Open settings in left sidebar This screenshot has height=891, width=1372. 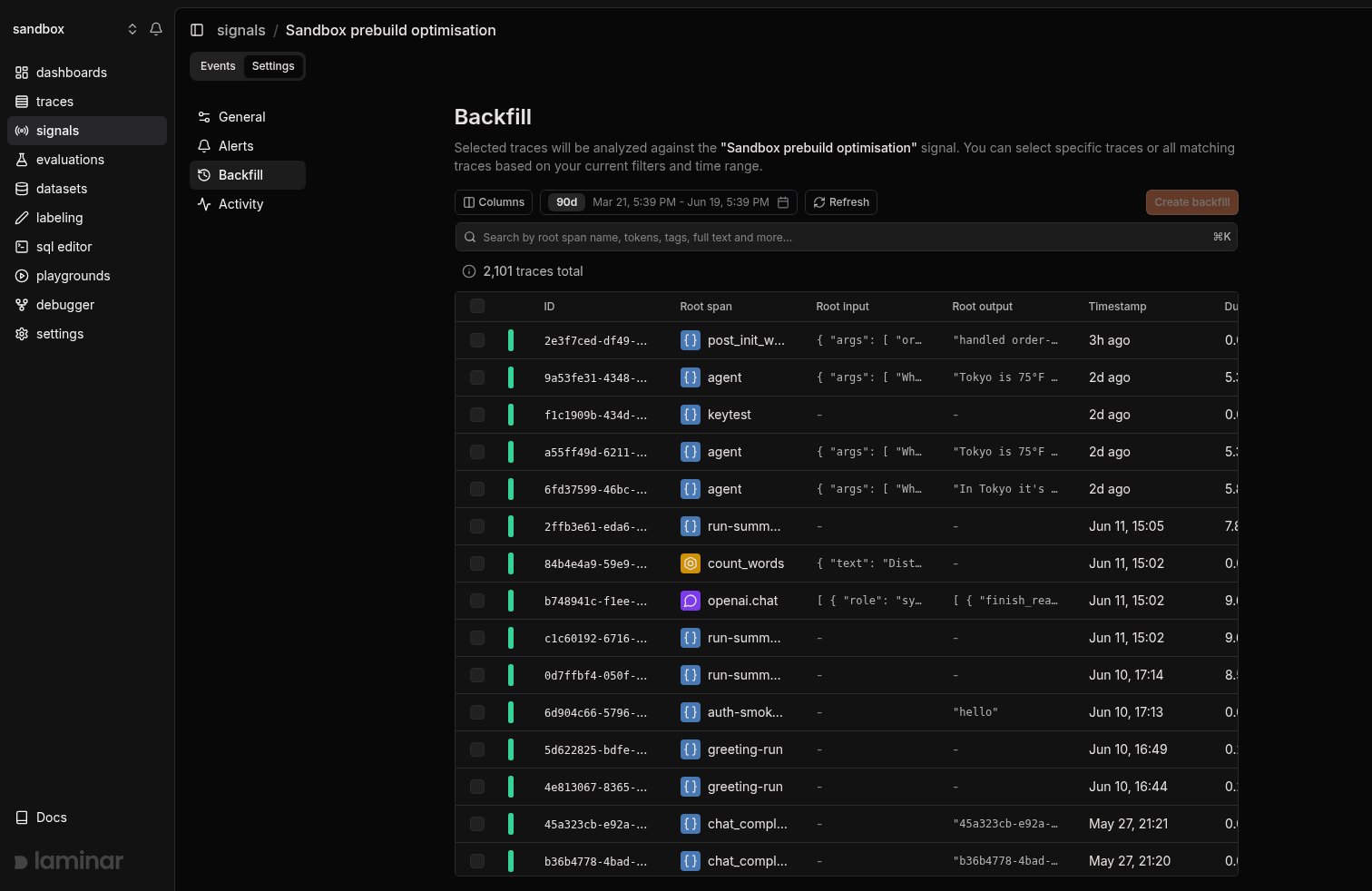[87, 334]
